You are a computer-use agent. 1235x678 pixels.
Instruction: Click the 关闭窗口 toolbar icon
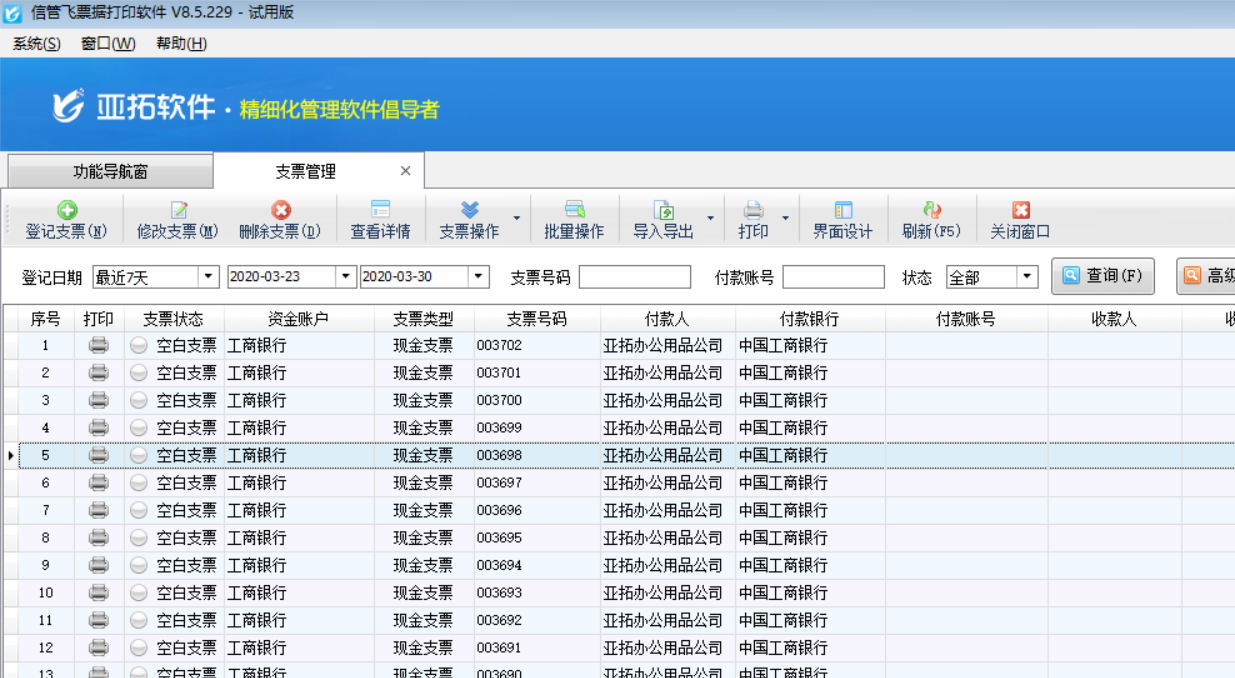tap(1021, 210)
